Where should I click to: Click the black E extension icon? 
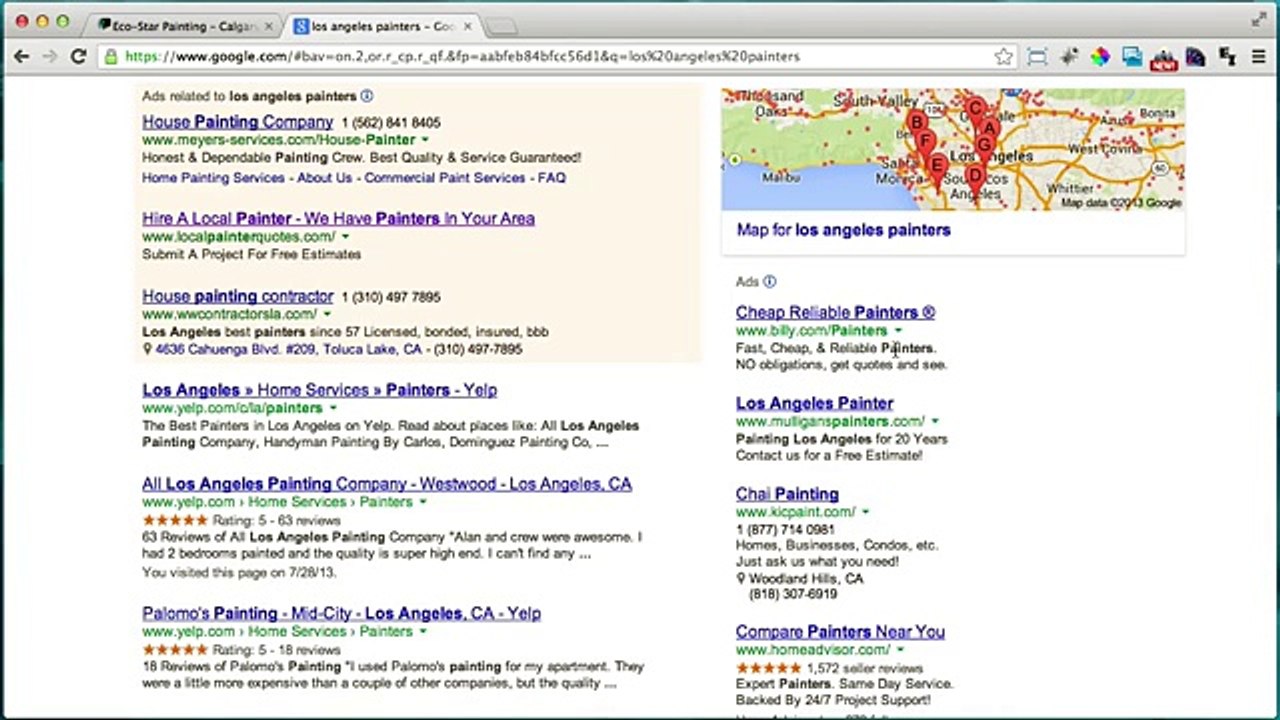pos(1226,57)
